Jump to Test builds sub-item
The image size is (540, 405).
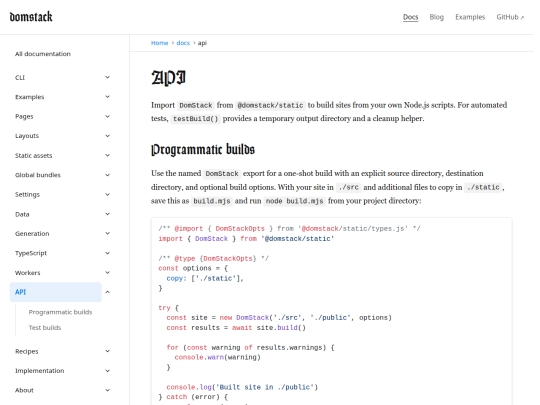coord(45,328)
